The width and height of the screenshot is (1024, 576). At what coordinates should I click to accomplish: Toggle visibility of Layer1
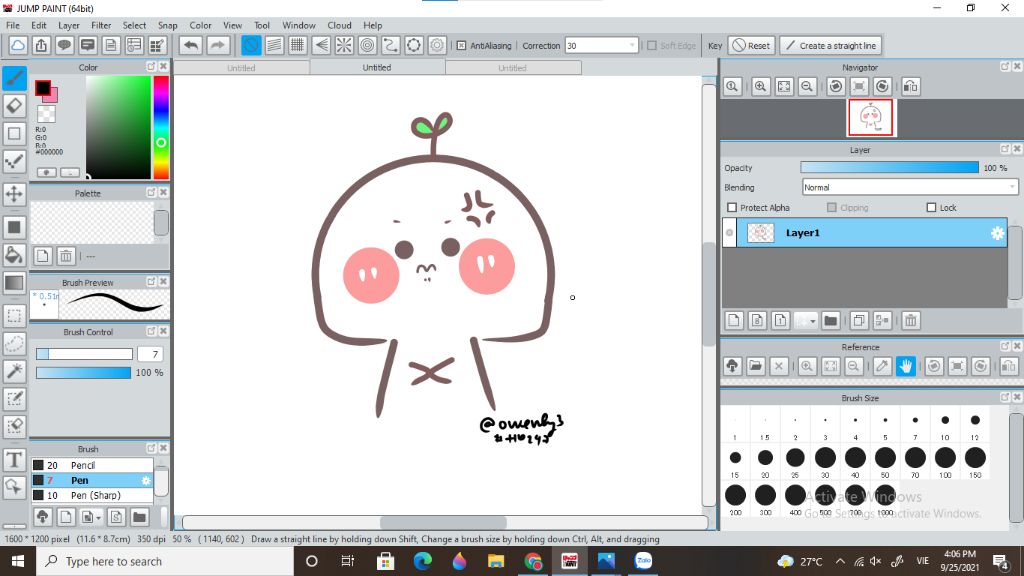tap(729, 232)
